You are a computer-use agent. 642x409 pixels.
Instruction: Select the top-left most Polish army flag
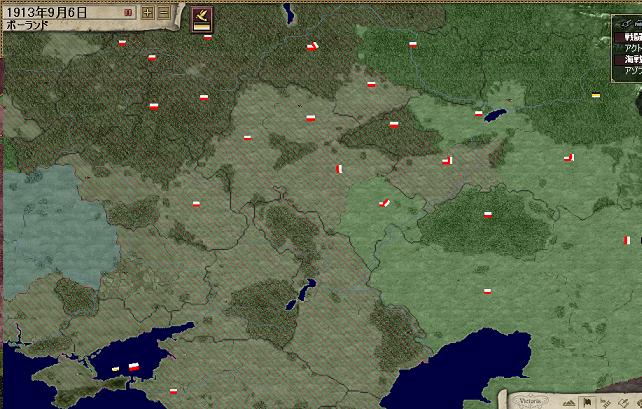[x=122, y=43]
